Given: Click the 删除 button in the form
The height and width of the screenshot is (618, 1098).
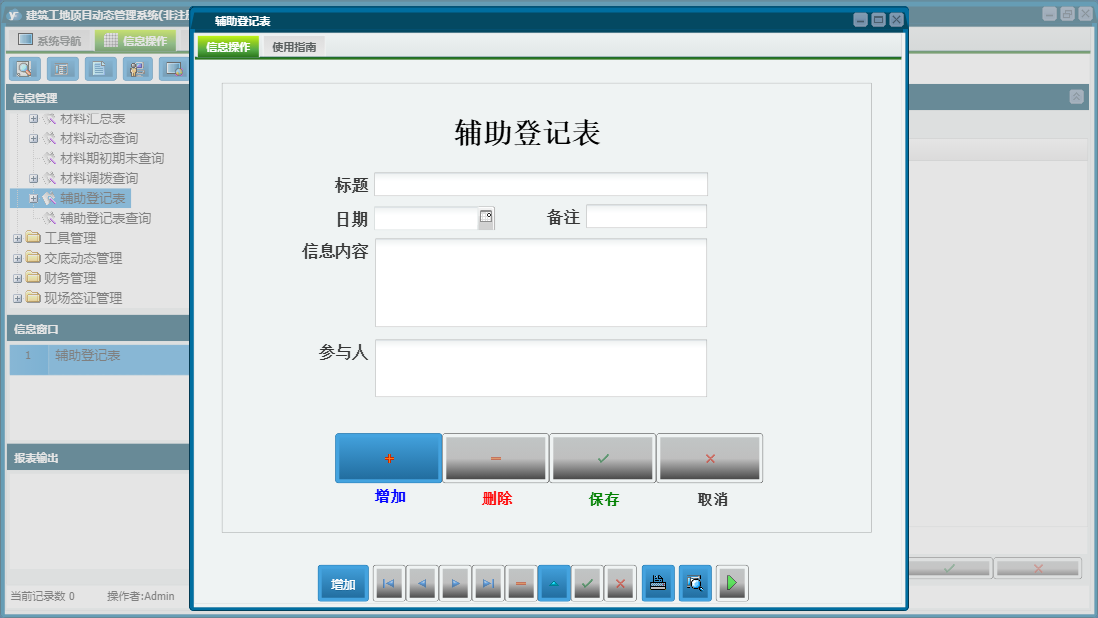Looking at the screenshot, I should (495, 457).
